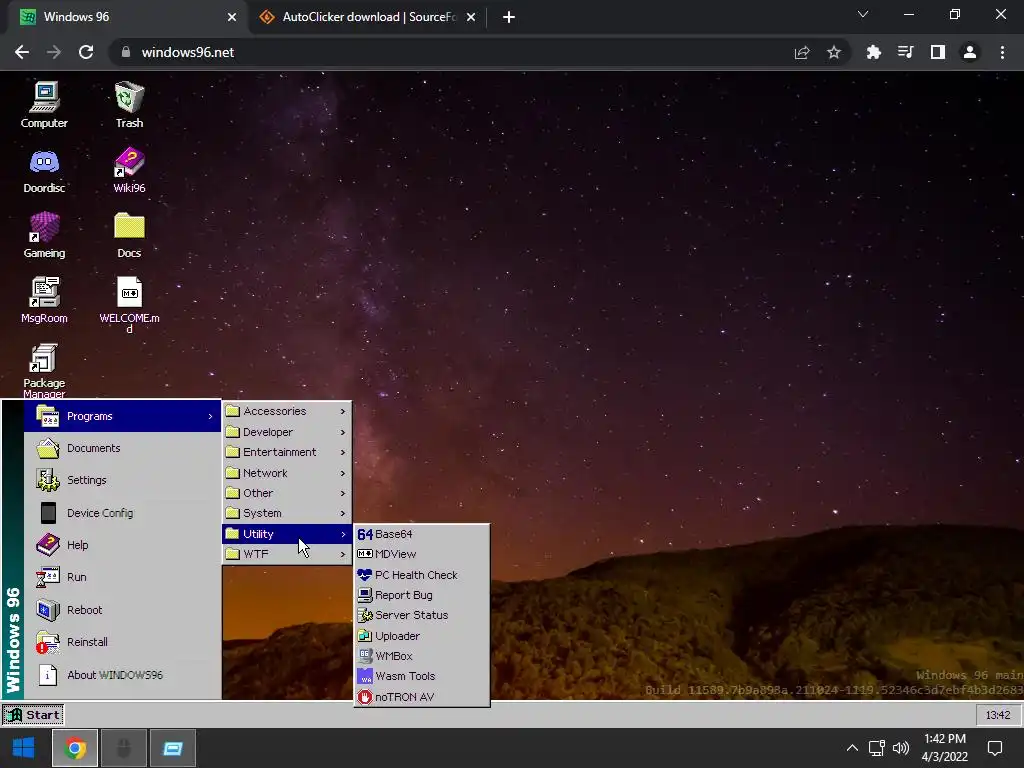Open PC Health Check utility
1024x768 pixels.
421,575
